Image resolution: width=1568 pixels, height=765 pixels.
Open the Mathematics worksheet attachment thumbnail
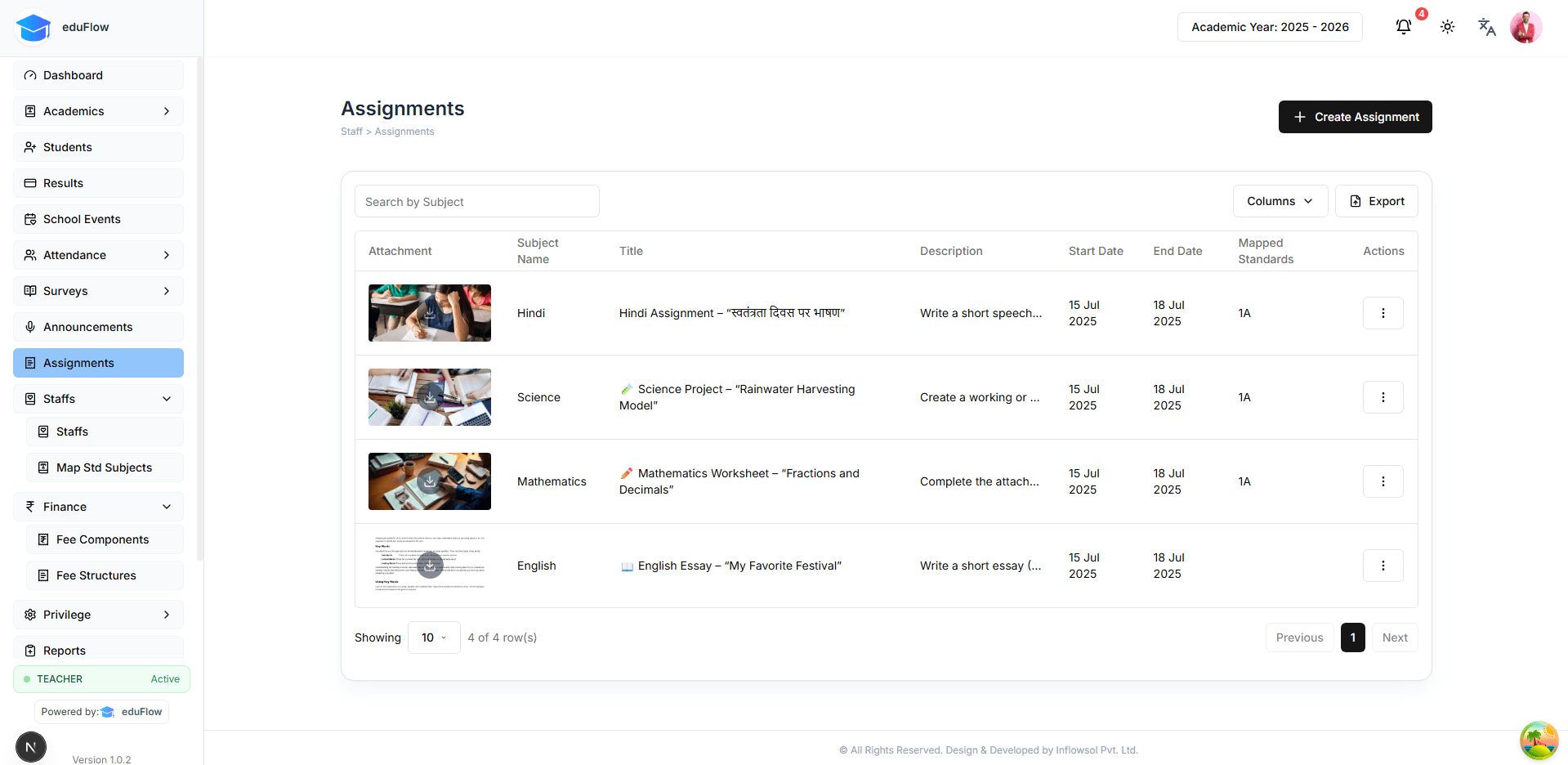(430, 481)
